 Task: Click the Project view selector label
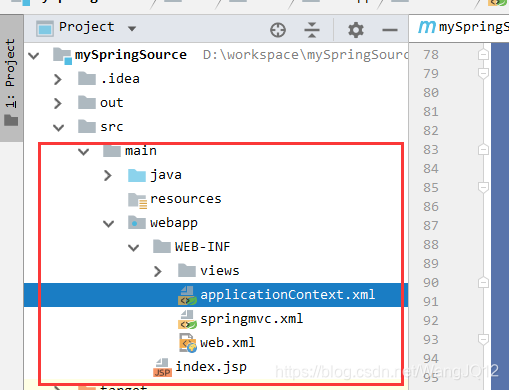pyautogui.click(x=87, y=27)
